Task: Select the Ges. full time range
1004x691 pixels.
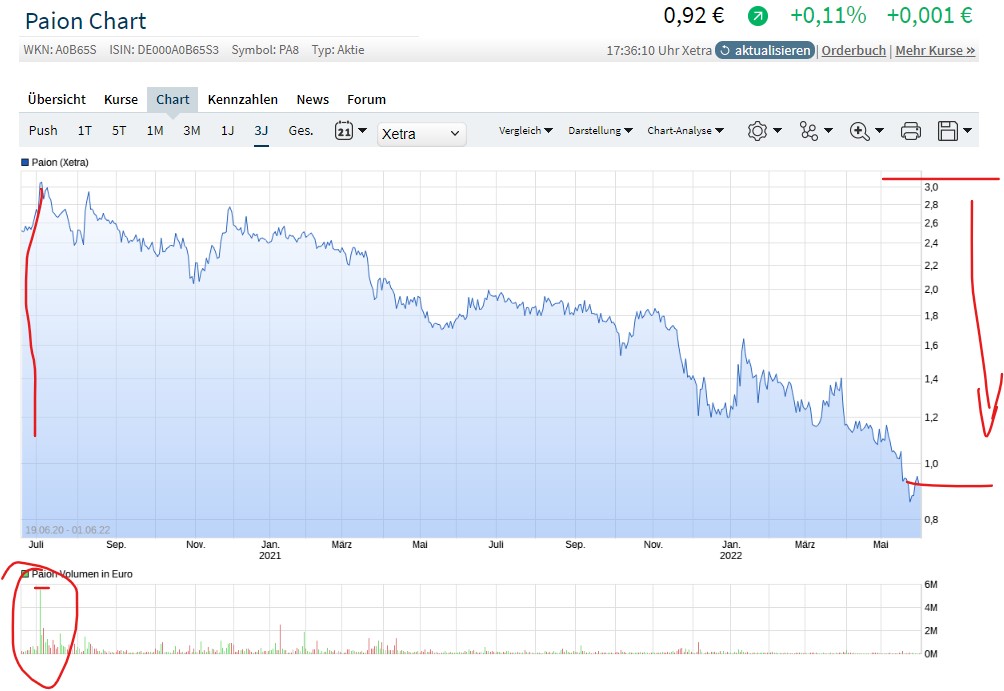Action: (301, 131)
